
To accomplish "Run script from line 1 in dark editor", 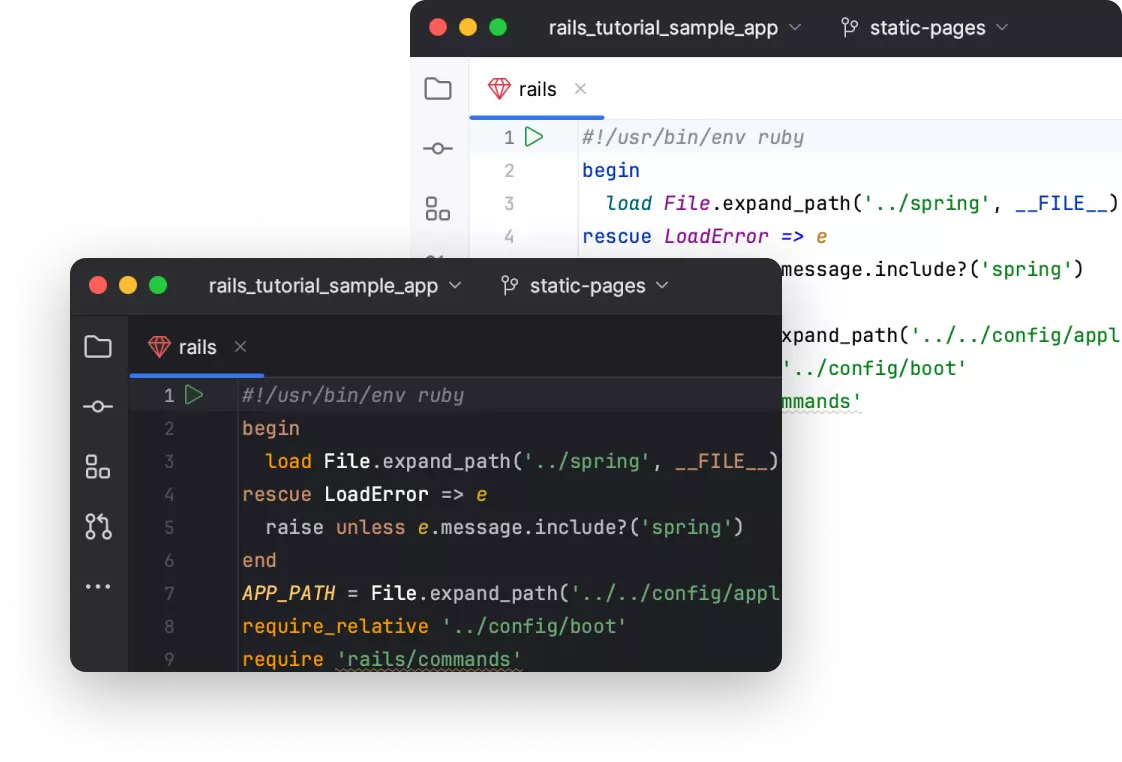I will [x=194, y=395].
